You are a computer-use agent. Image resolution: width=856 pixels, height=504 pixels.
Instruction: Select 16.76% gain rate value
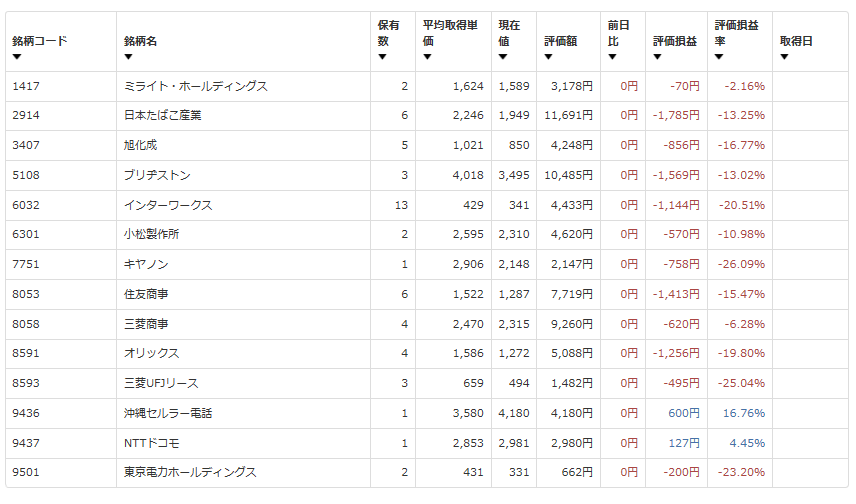point(744,413)
